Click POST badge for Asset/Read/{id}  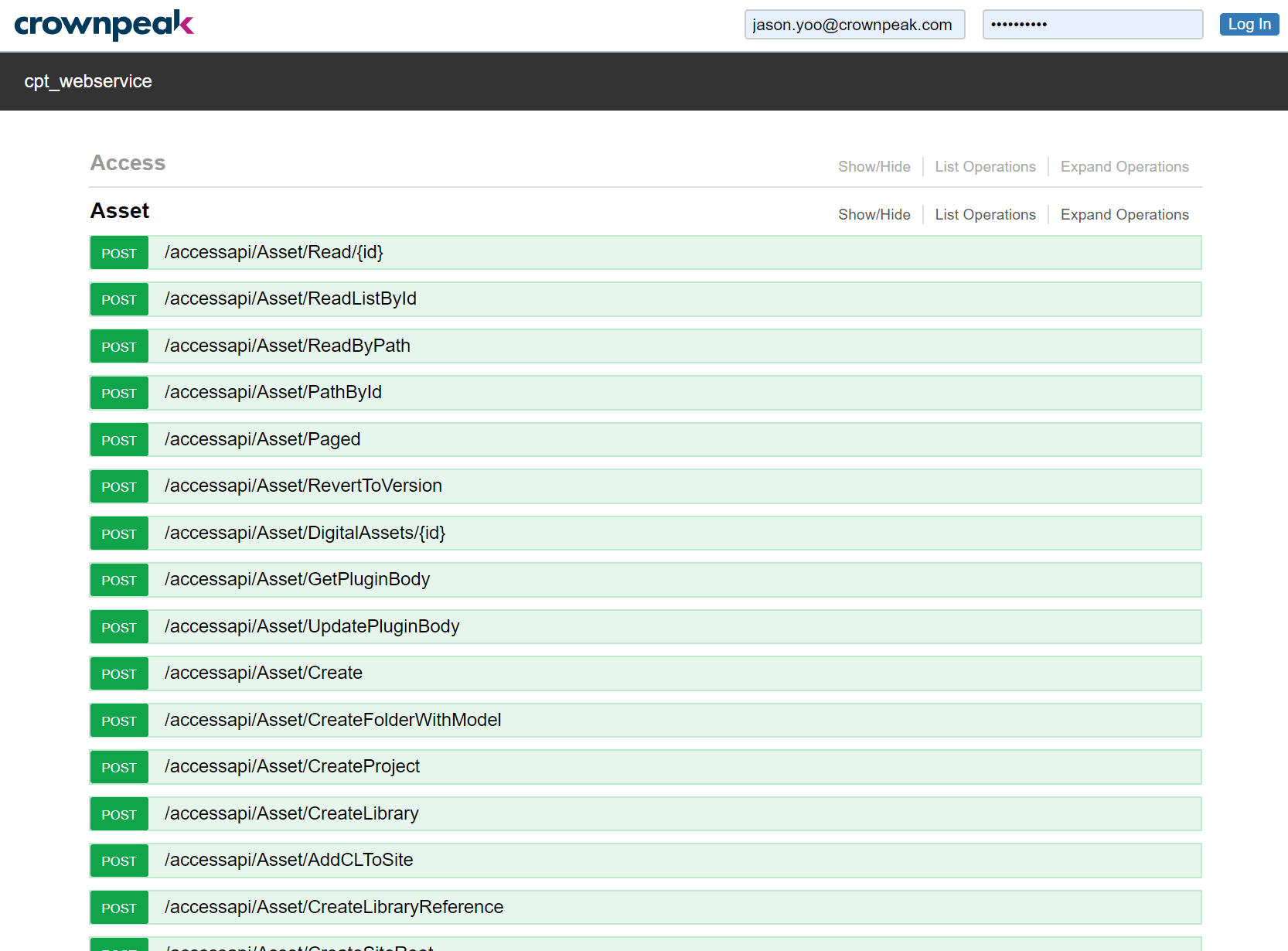click(x=119, y=253)
